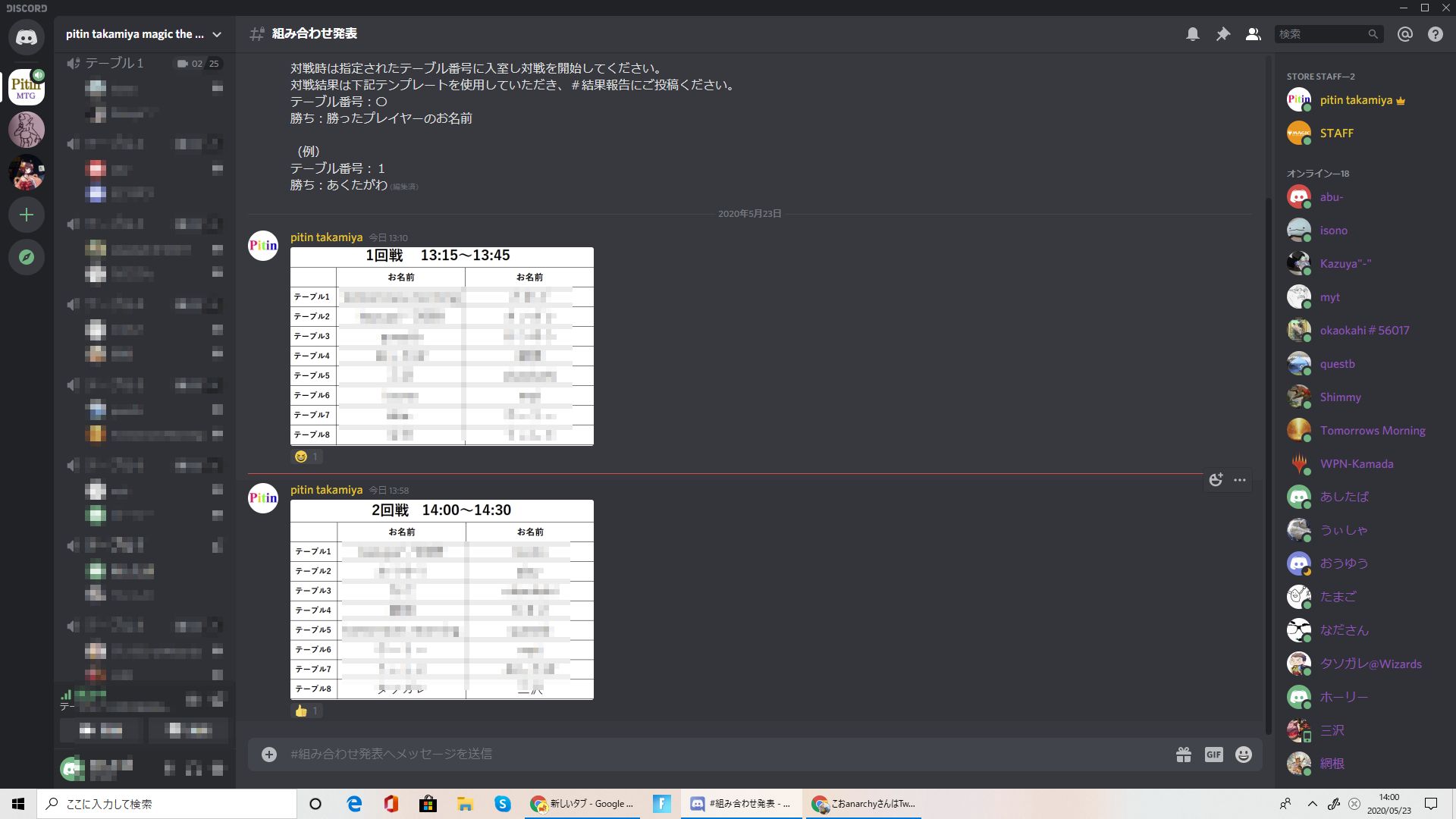This screenshot has height=819, width=1456.
Task: Open channel notification settings bell icon
Action: click(x=1193, y=34)
